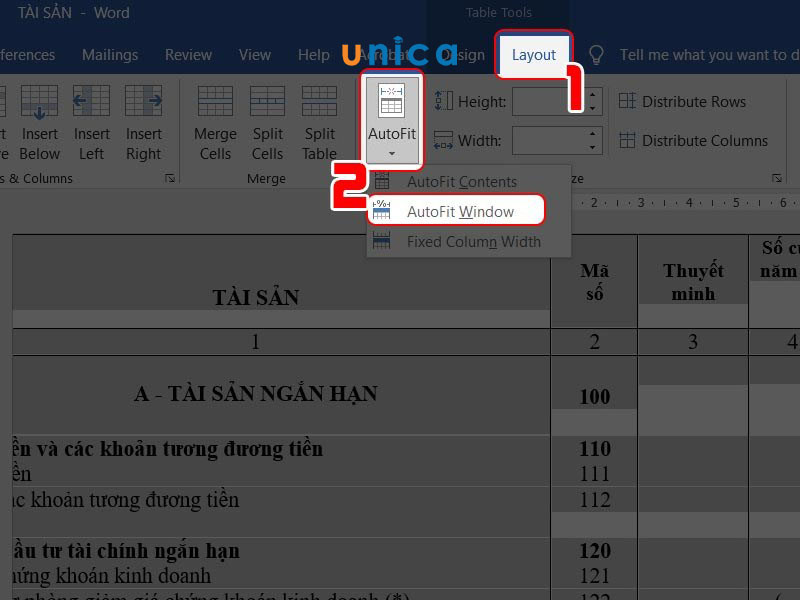
Task: Select AutoFit Window option
Action: point(460,211)
